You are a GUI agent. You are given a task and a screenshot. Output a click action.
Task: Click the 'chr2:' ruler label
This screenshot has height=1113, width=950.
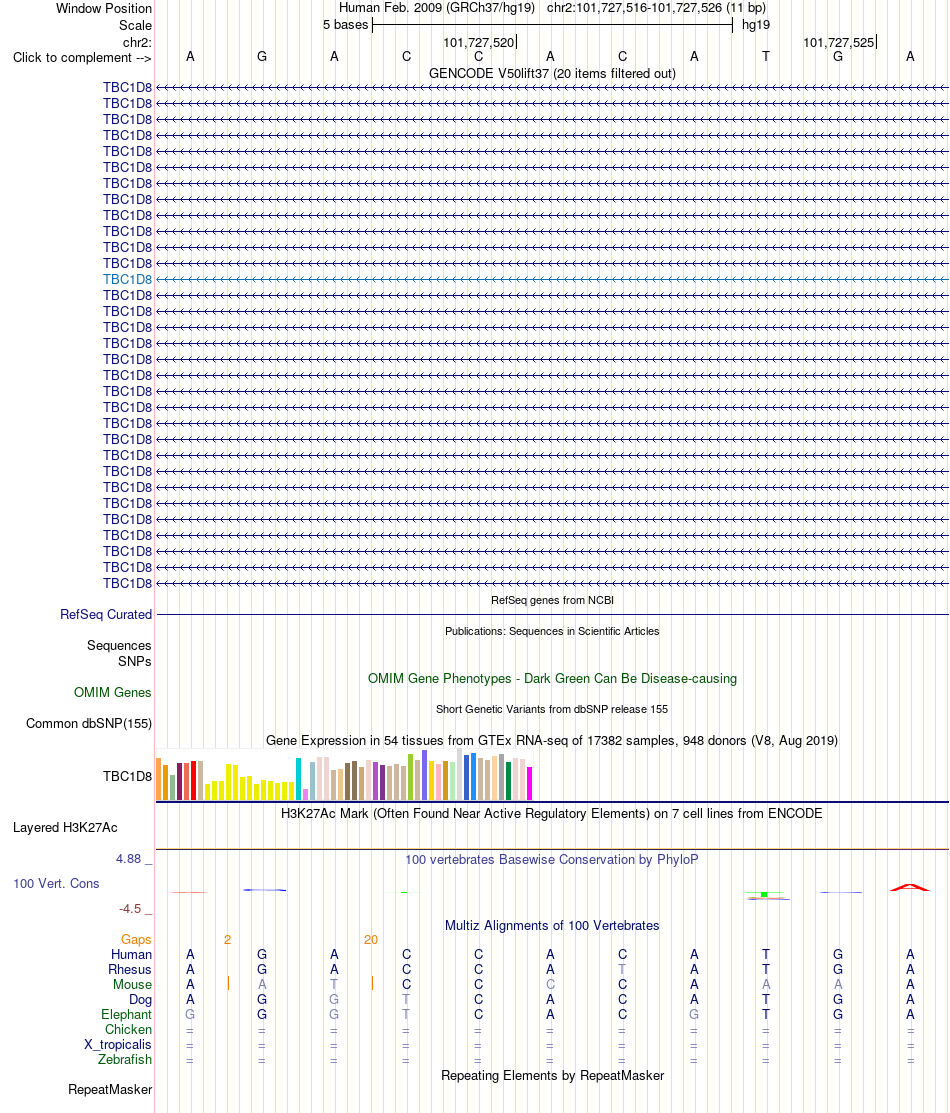pos(137,42)
